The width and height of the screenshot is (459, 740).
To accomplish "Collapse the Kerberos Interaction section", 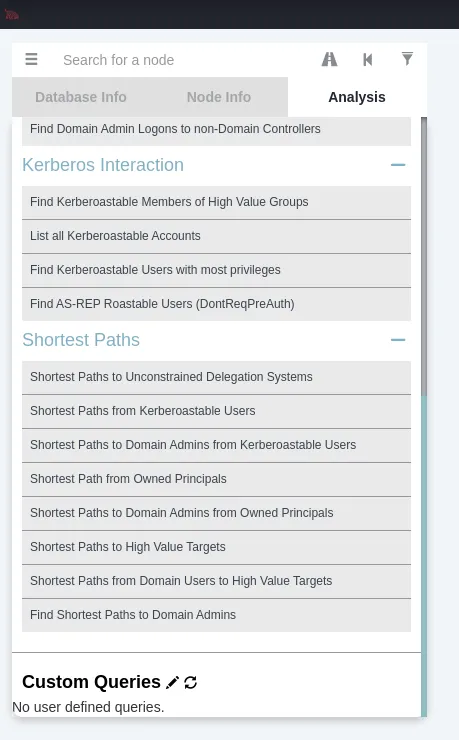I will coord(398,165).
